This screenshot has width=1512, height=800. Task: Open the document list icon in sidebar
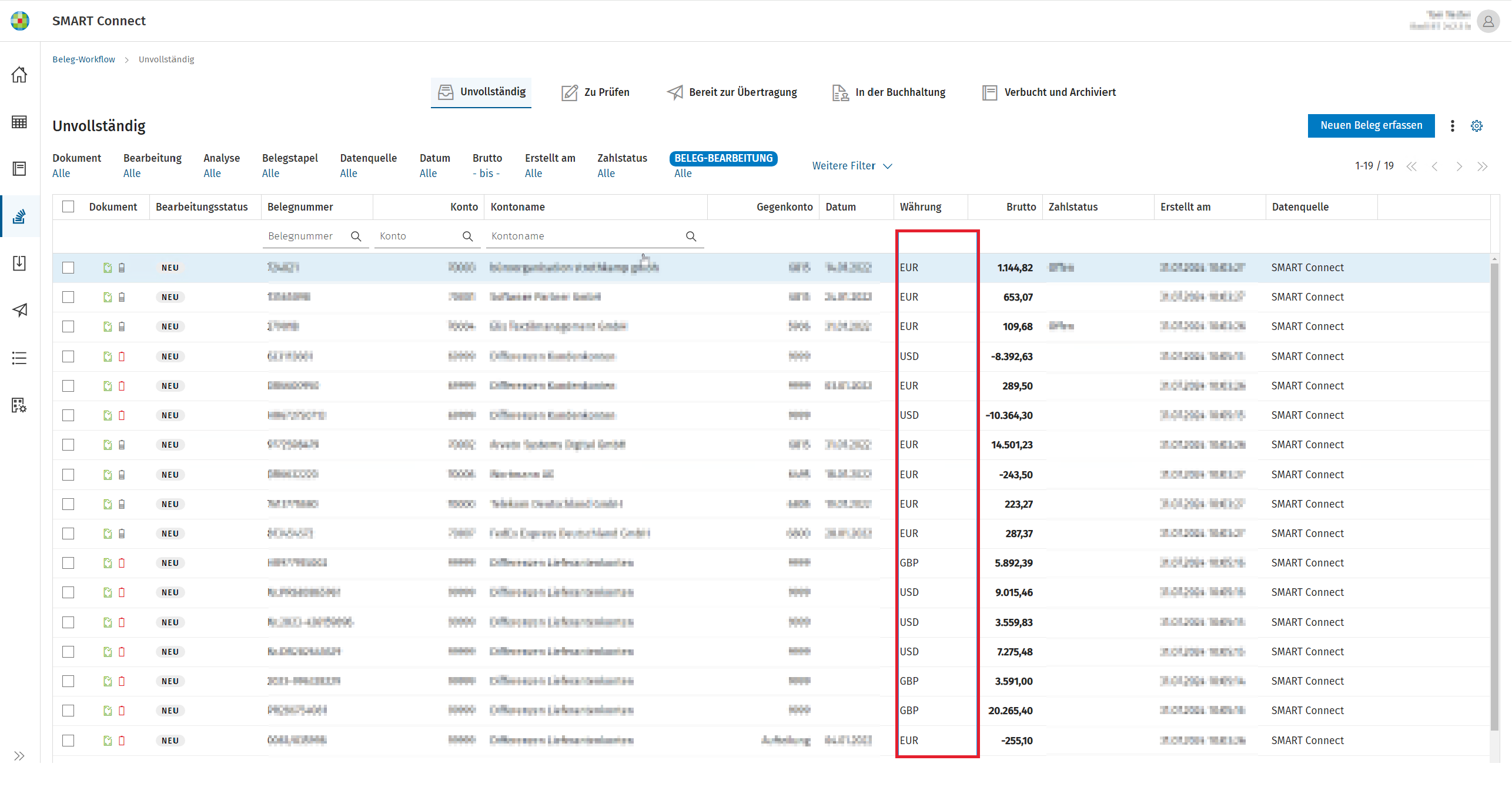coord(19,169)
